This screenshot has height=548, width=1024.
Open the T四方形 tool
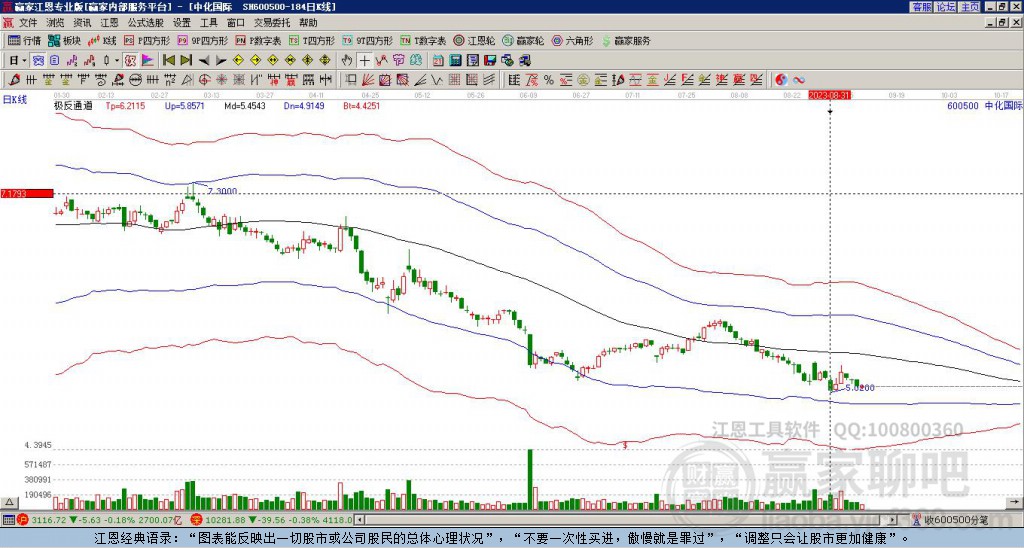coord(312,41)
